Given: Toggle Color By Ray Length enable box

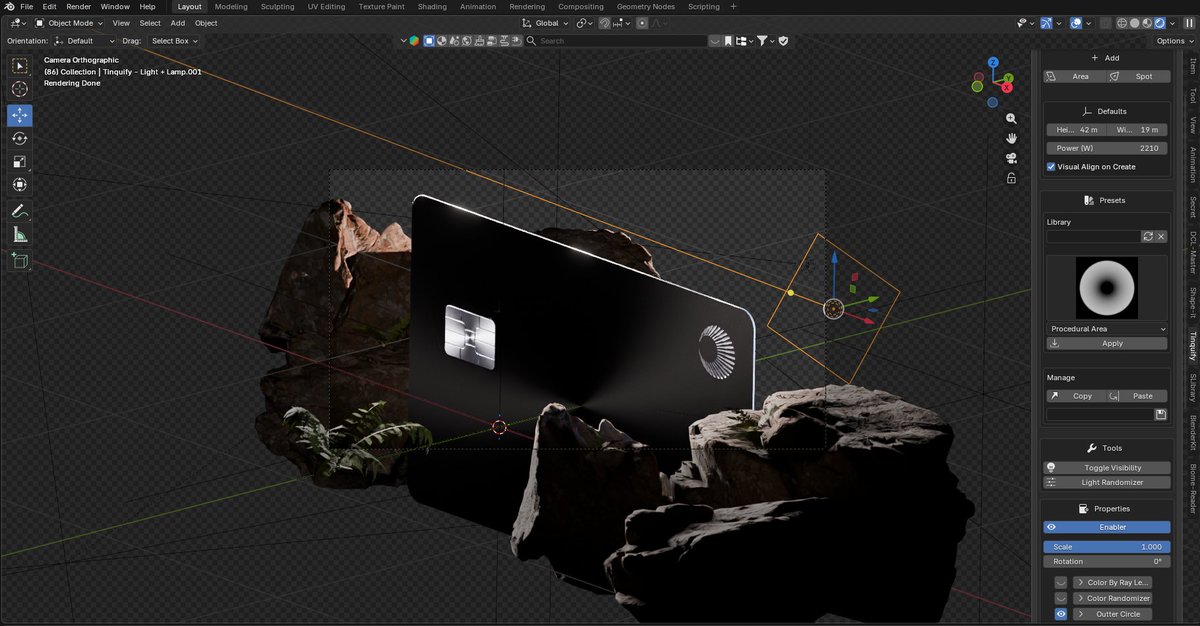Looking at the screenshot, I should click(1060, 582).
